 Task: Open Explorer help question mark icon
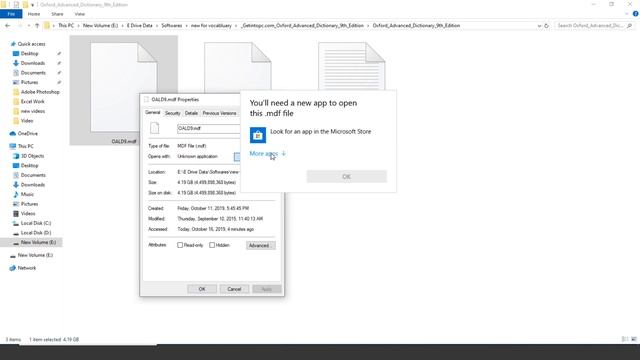(636, 14)
